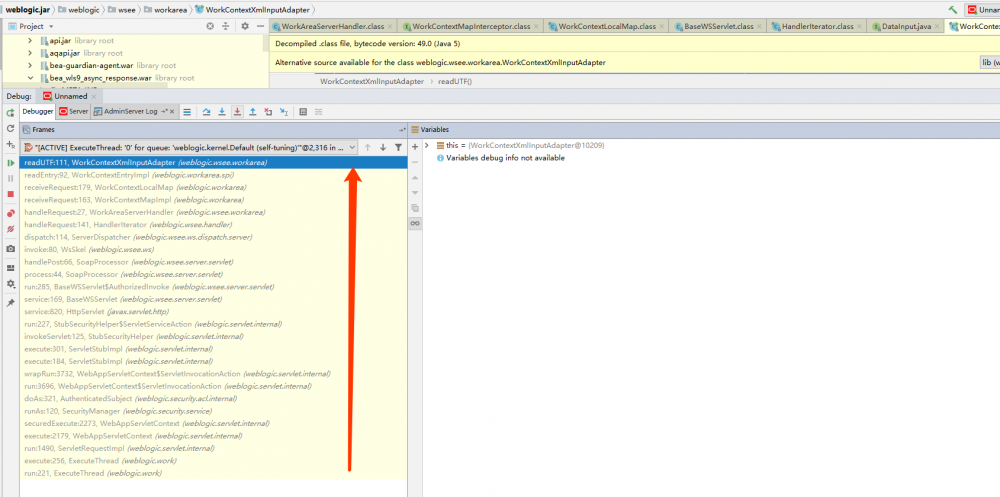Open debugger settings gear in the sidebar
1000x497 pixels.
click(10, 284)
